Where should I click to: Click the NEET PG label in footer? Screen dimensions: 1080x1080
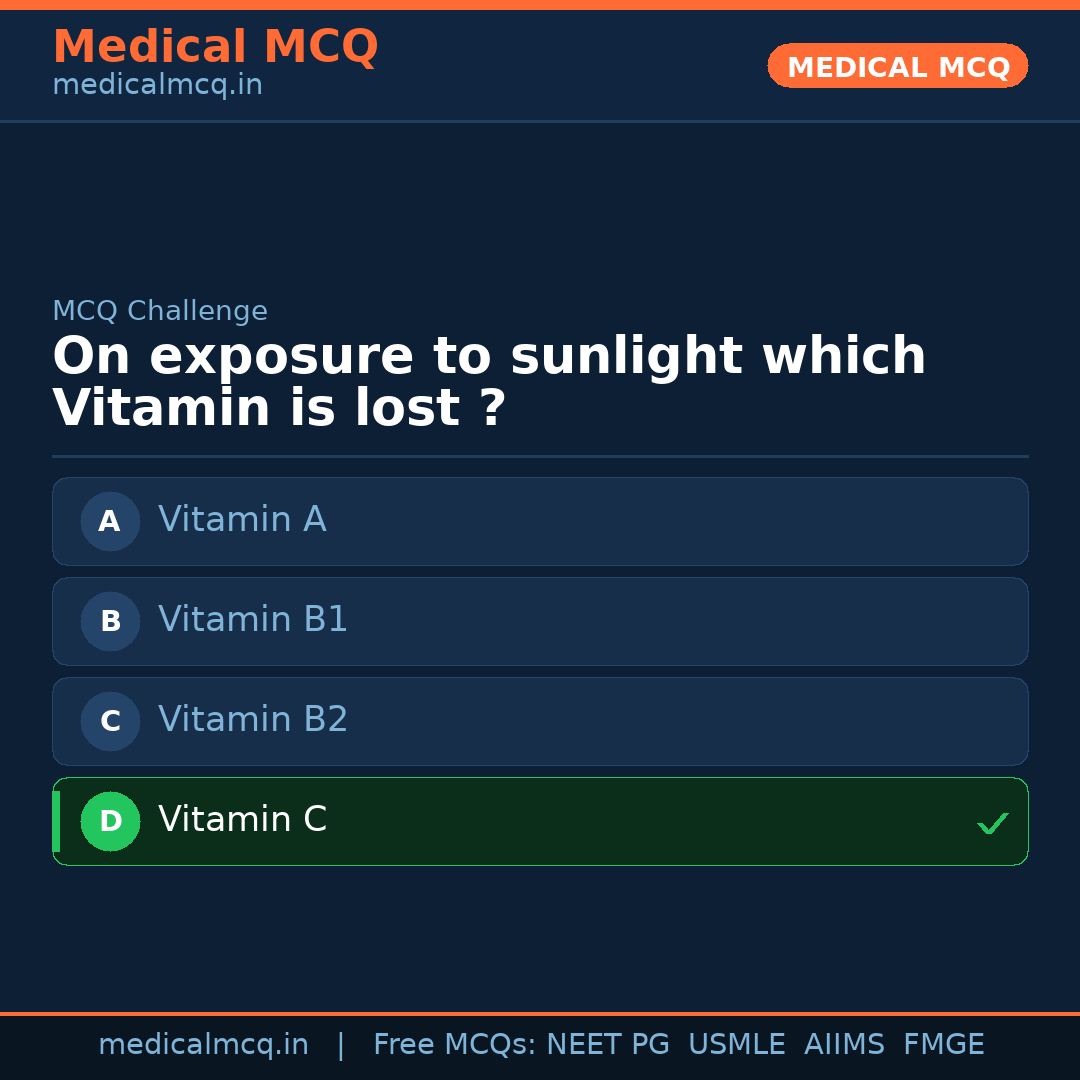tap(607, 1044)
